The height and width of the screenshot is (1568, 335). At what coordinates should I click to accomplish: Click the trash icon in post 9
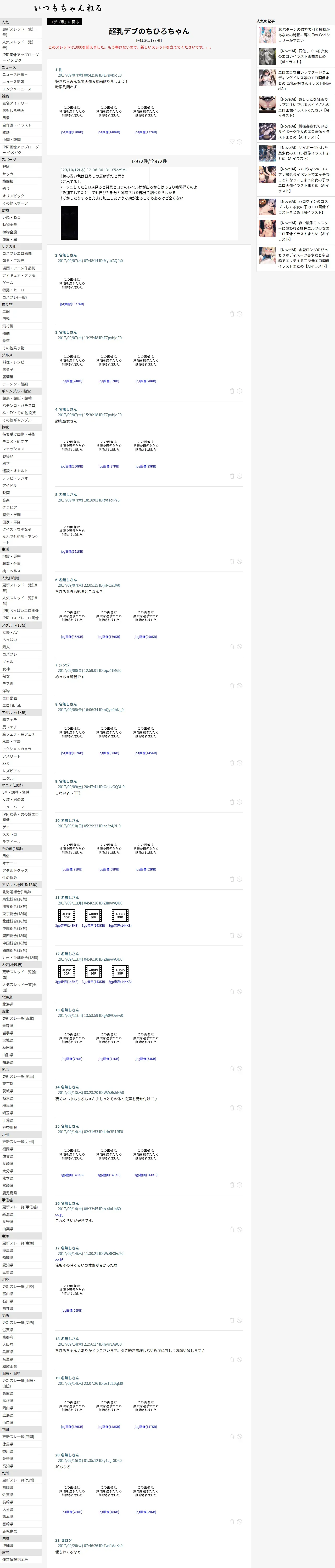click(x=232, y=802)
